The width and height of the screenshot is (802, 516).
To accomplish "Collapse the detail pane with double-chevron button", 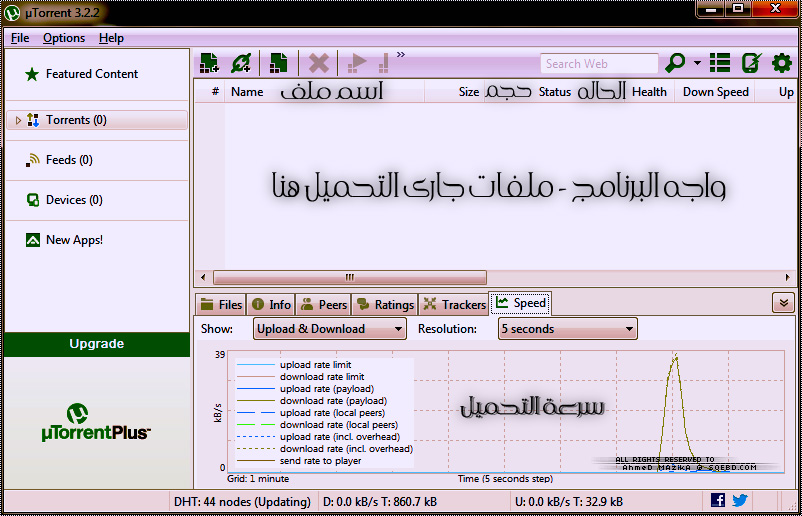I will pyautogui.click(x=783, y=303).
